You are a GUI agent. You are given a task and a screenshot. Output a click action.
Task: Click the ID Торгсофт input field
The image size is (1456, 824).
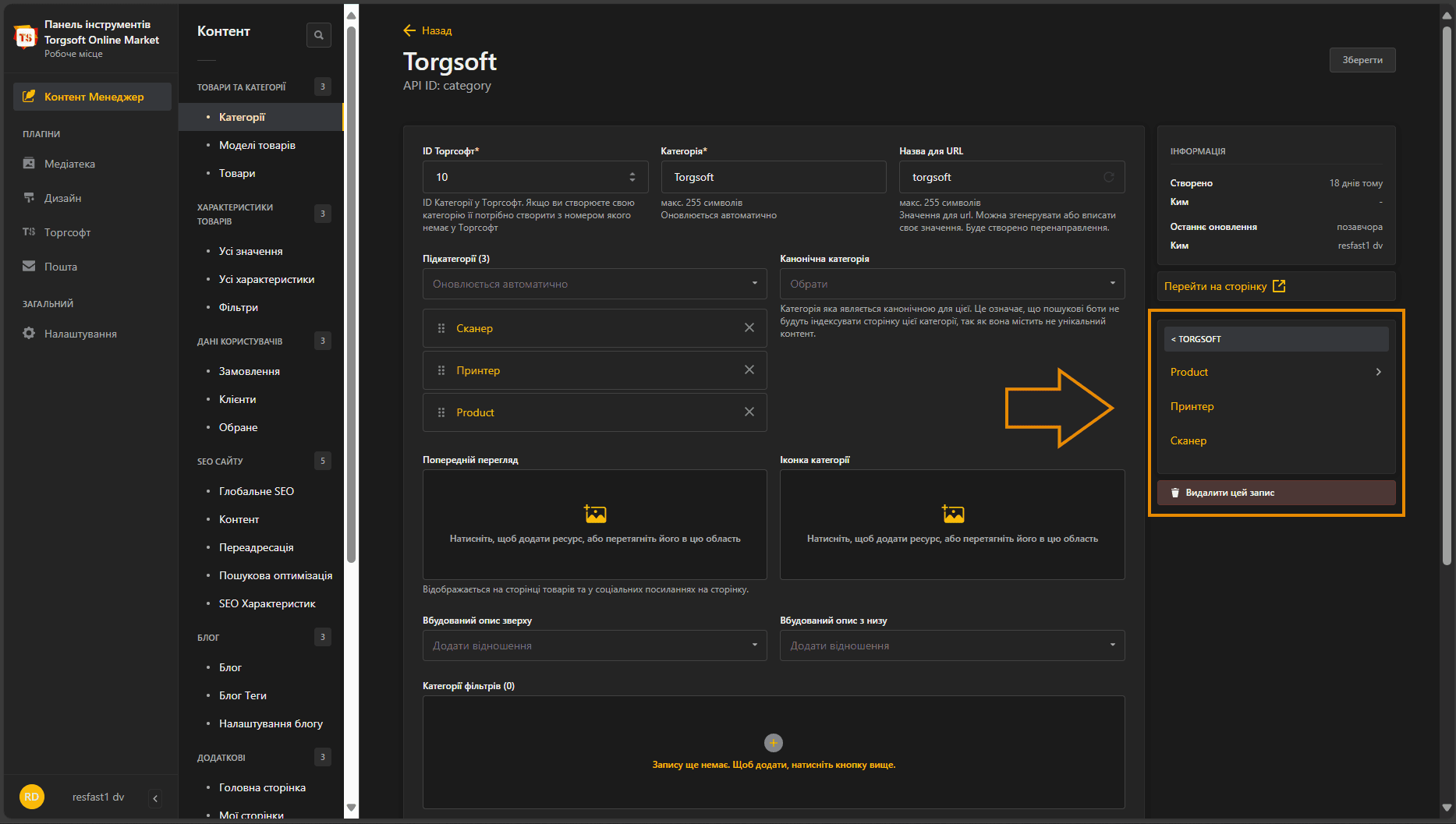[535, 177]
